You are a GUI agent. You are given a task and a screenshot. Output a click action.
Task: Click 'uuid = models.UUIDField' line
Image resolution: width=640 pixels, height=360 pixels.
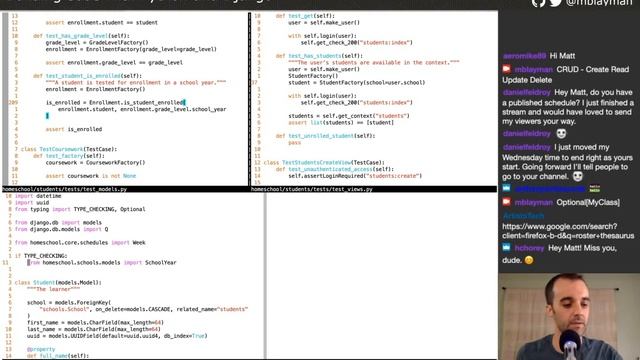point(117,336)
